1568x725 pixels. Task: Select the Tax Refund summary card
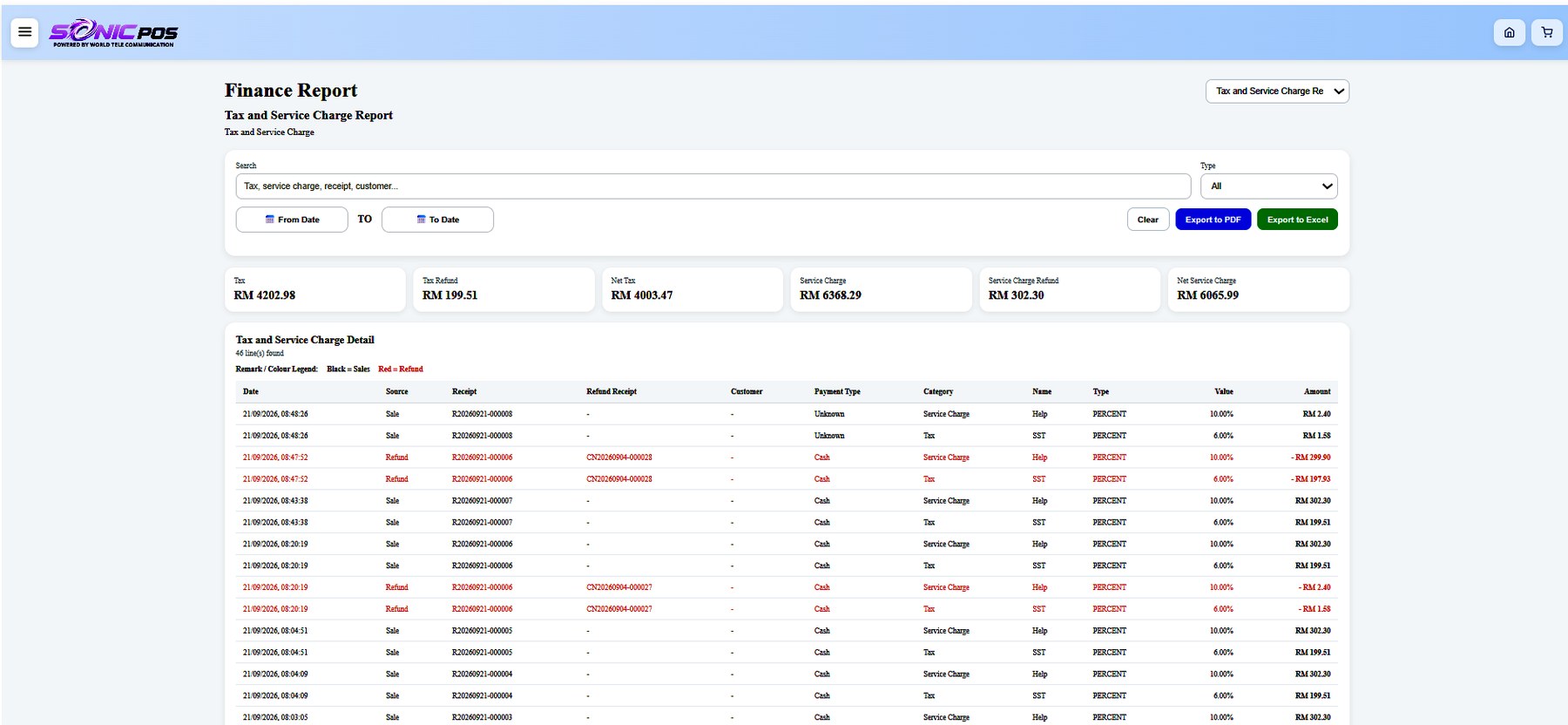coord(504,289)
